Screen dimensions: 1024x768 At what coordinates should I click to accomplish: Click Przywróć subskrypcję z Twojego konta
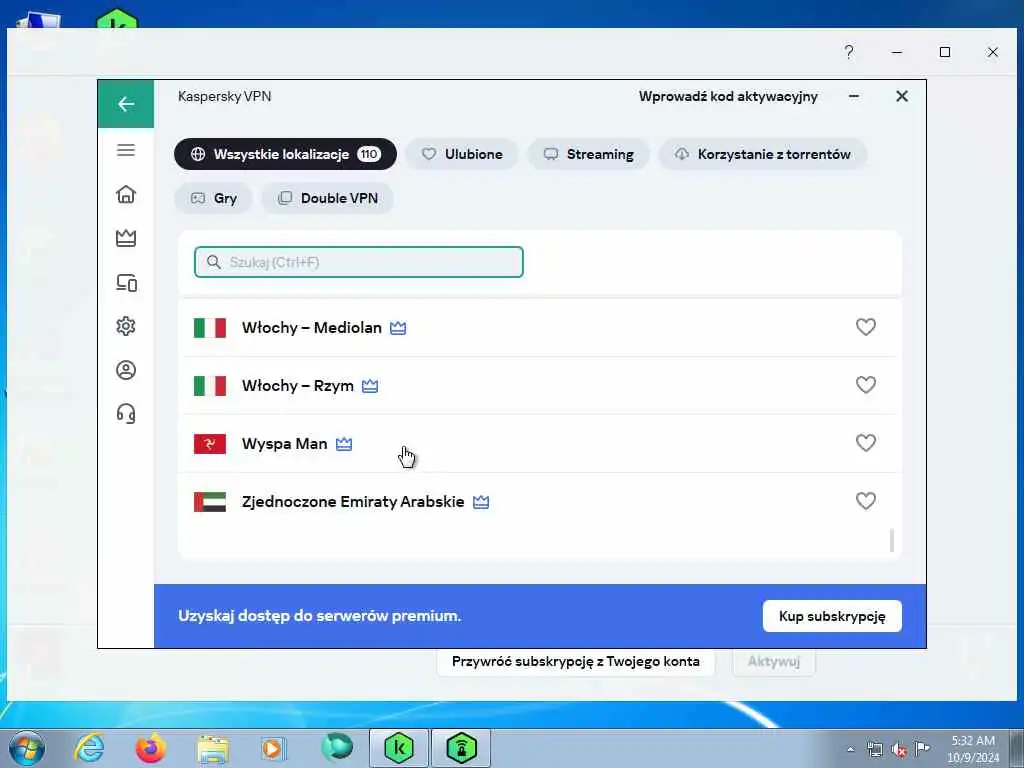(x=575, y=662)
